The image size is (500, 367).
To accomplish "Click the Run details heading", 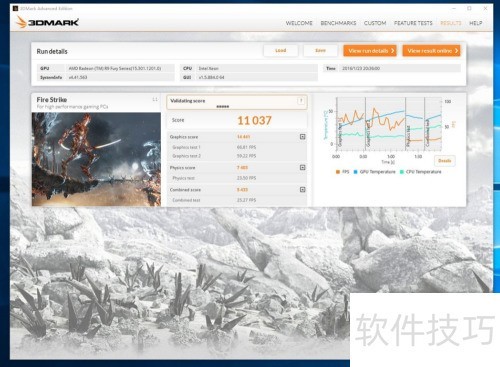I will pyautogui.click(x=52, y=51).
